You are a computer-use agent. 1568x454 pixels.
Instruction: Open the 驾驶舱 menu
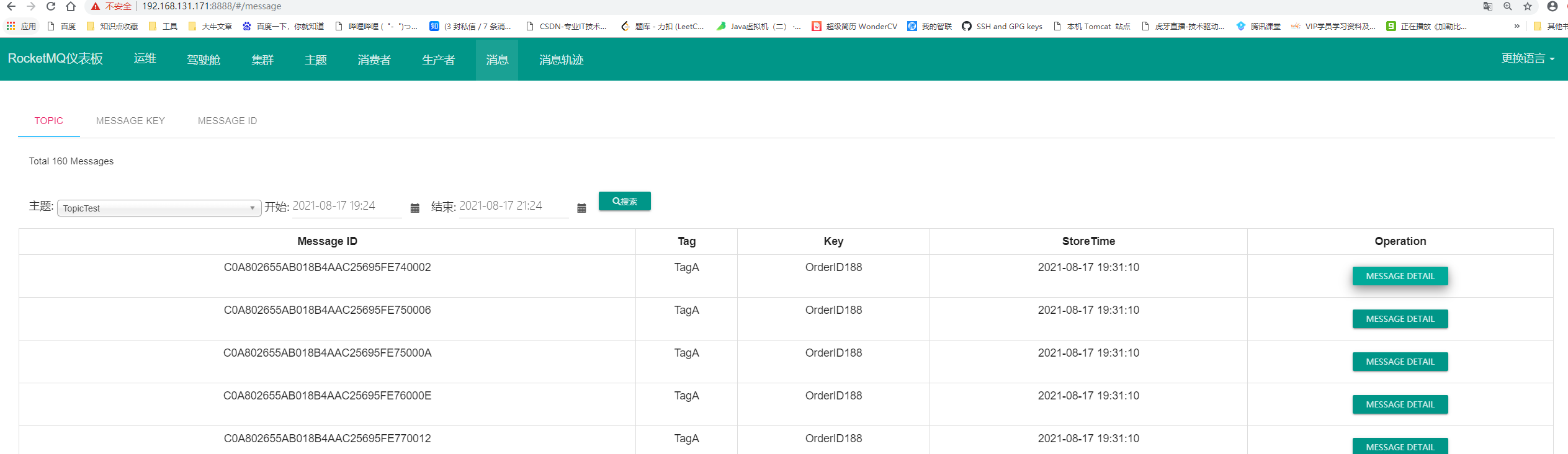click(x=204, y=59)
